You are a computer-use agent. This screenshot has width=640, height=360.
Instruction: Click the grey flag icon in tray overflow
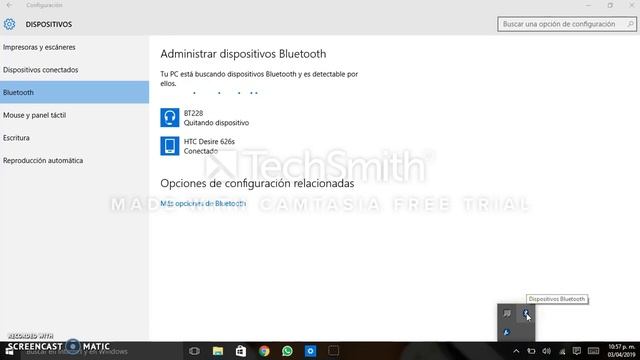click(507, 313)
